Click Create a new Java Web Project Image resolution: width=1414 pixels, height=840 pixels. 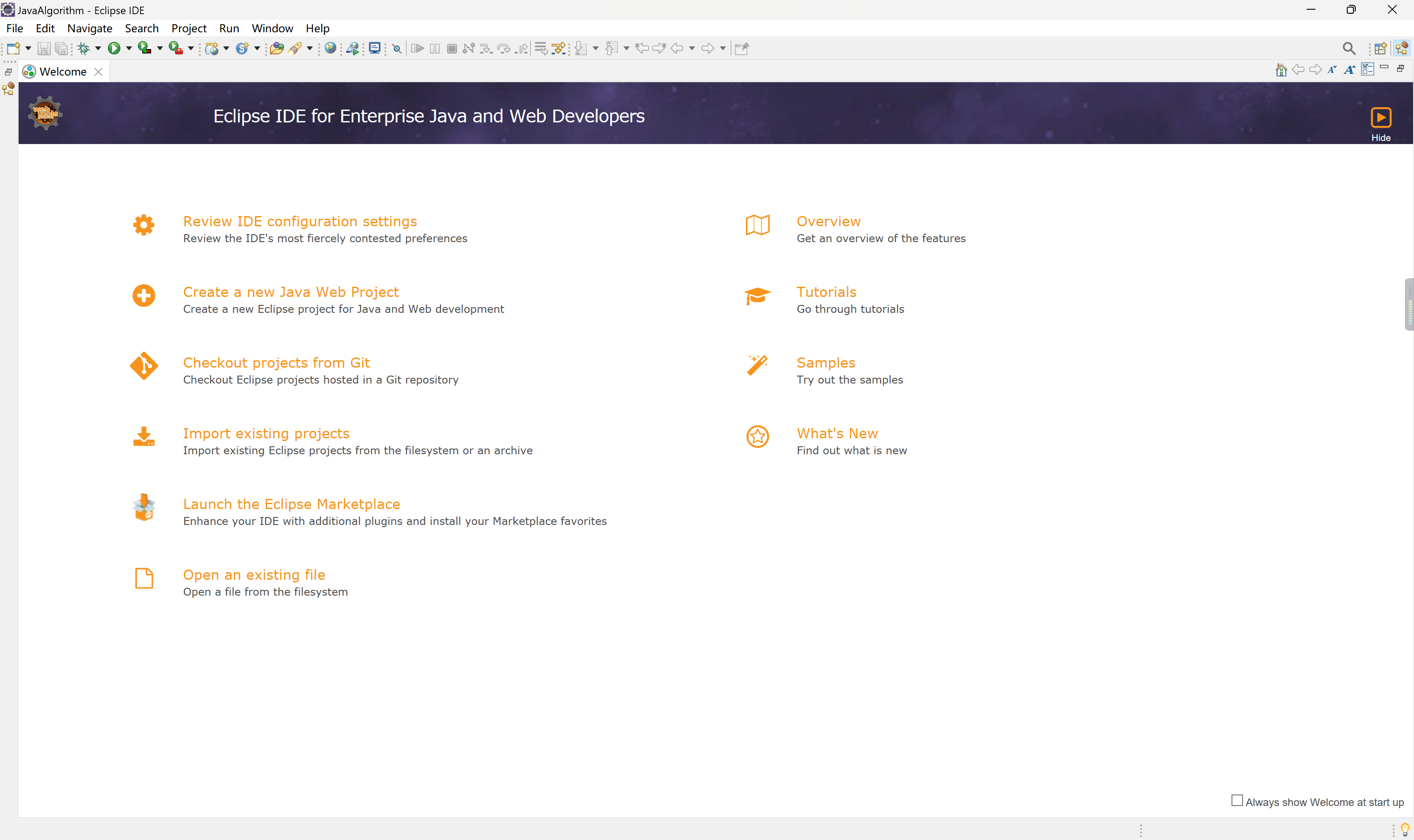click(291, 292)
